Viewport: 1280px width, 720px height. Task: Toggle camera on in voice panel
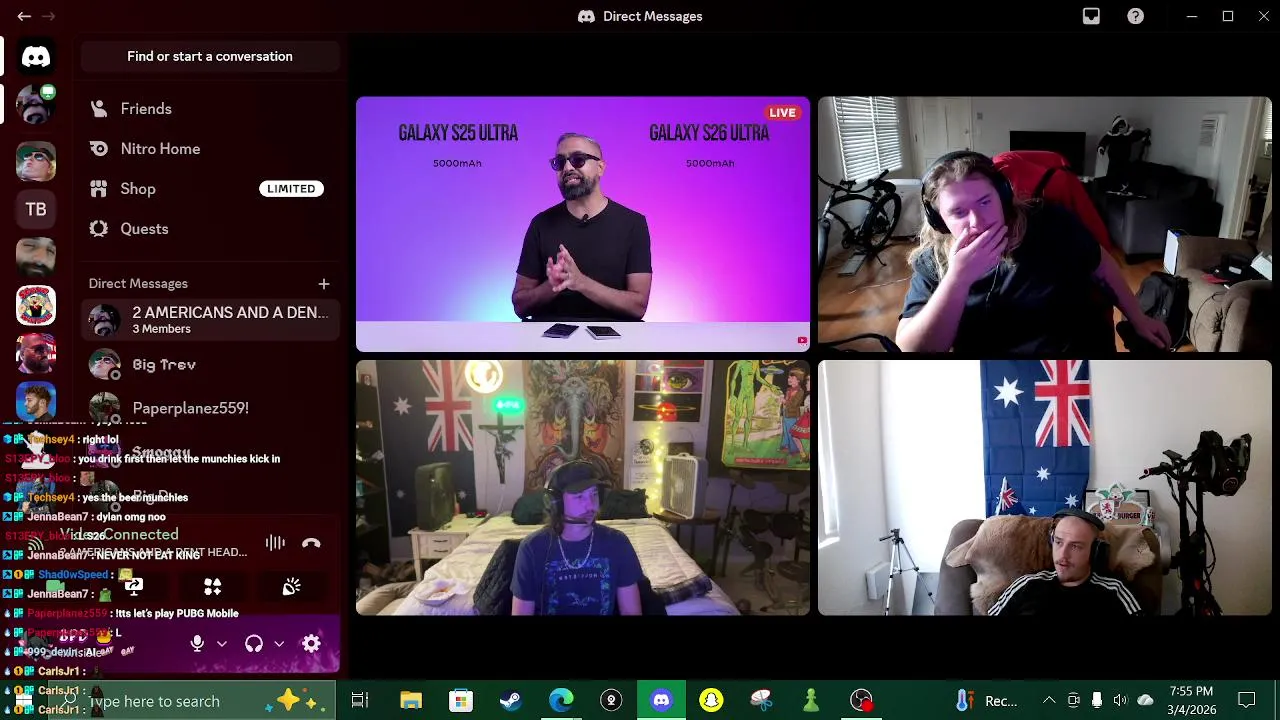coord(54,587)
